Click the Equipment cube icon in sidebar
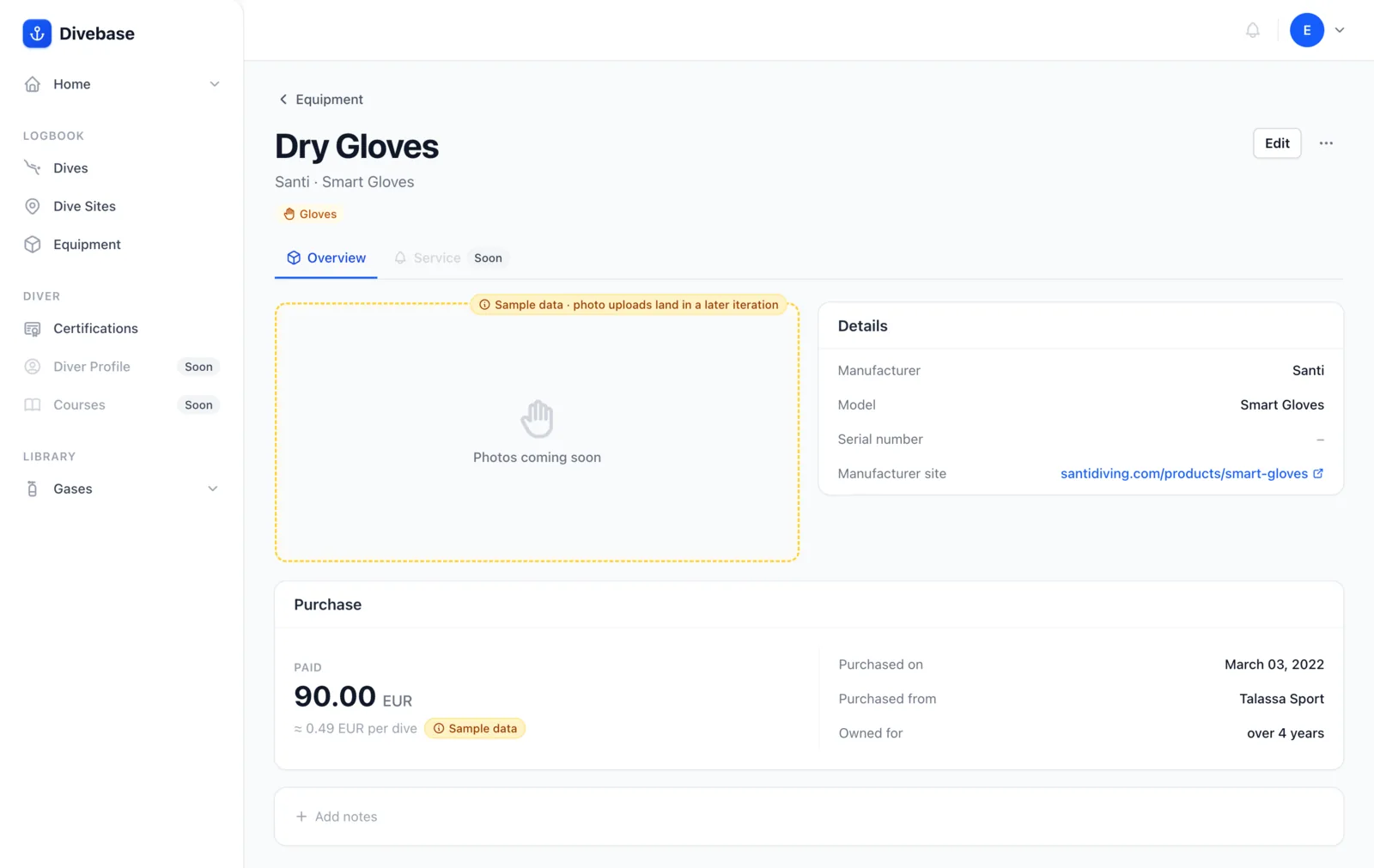This screenshot has width=1374, height=868. [x=33, y=244]
